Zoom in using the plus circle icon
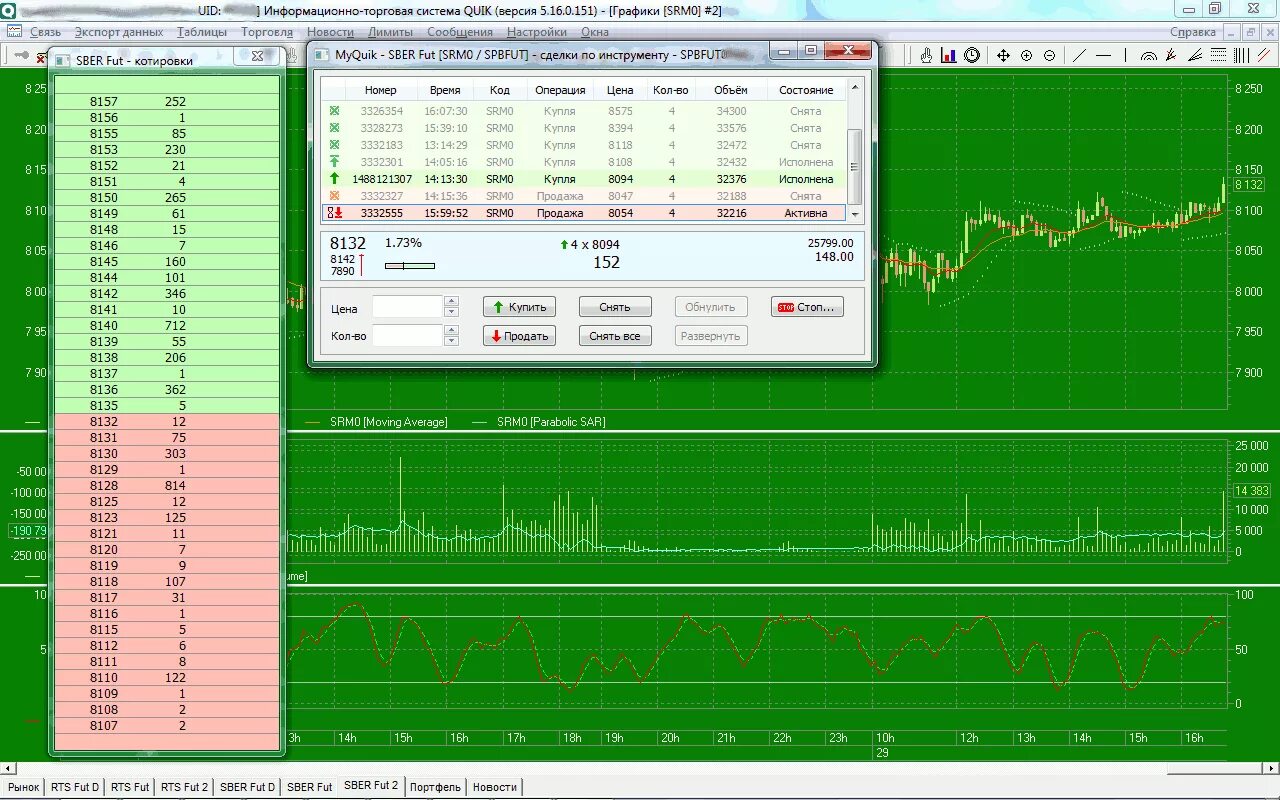This screenshot has height=800, width=1280. tap(1026, 55)
